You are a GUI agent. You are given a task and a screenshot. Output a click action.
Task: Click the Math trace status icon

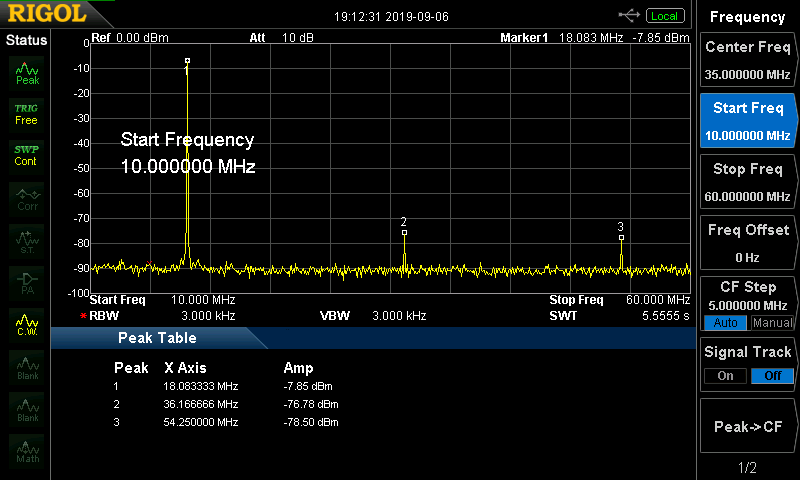[27, 449]
